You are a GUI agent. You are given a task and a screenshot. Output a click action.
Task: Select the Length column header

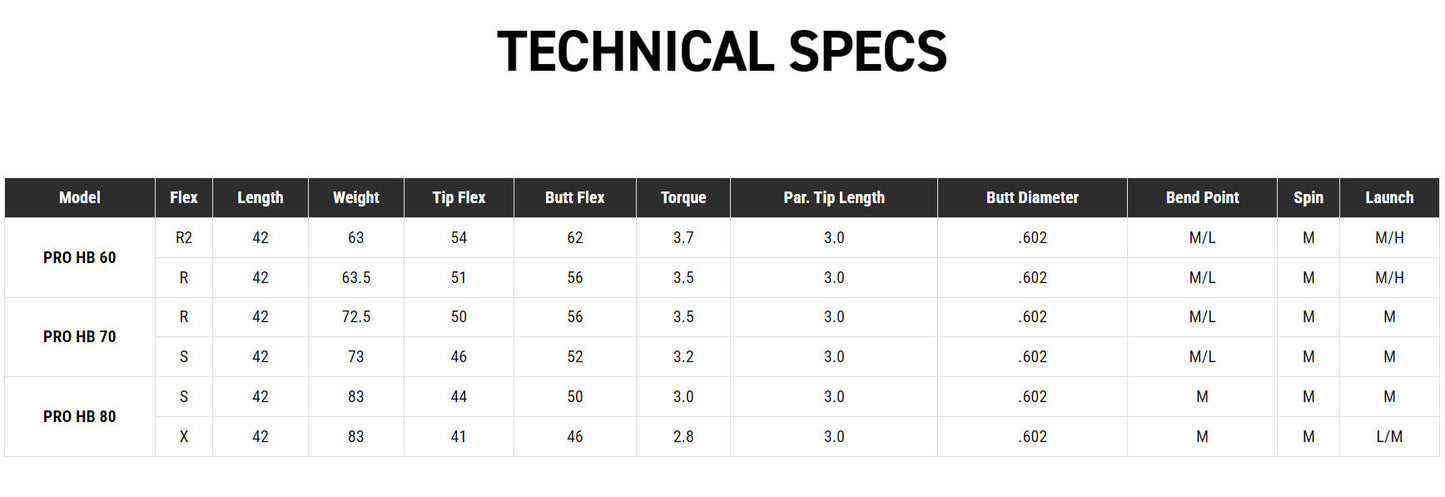[260, 198]
